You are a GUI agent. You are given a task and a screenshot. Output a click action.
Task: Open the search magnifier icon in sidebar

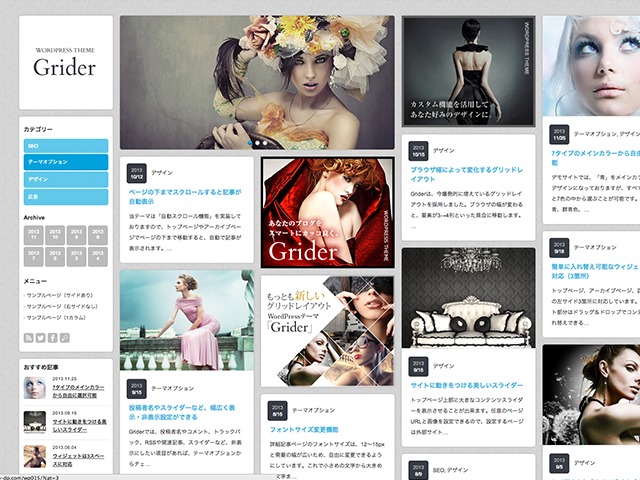pos(64,338)
